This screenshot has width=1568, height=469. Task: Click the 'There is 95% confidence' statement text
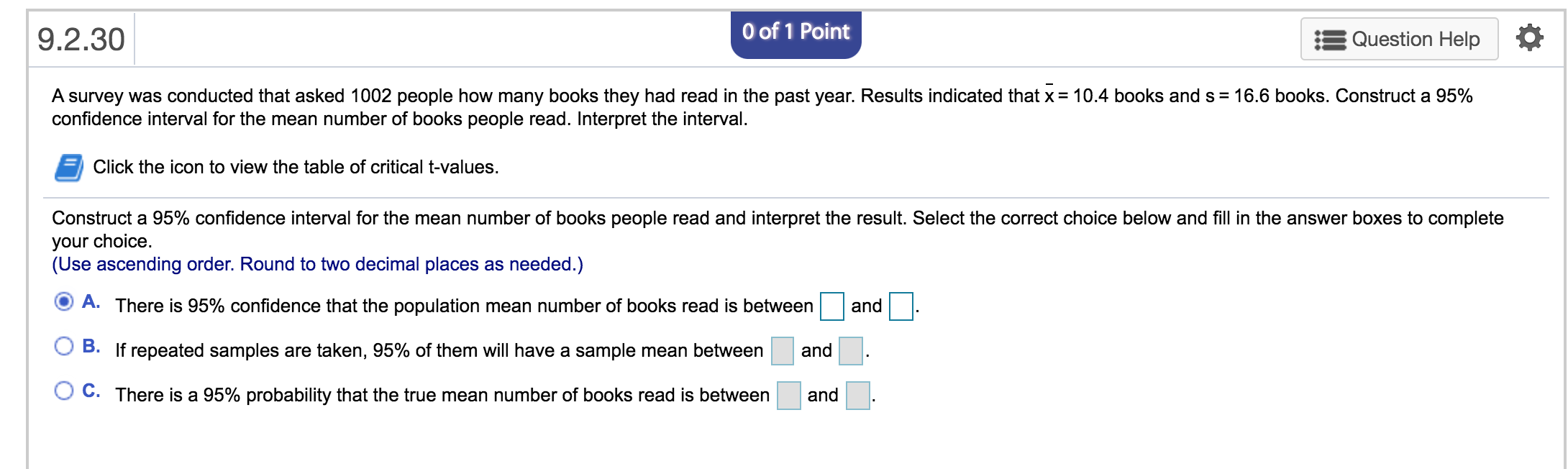click(x=464, y=306)
